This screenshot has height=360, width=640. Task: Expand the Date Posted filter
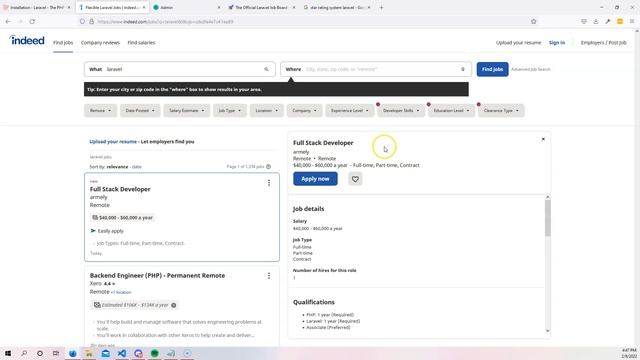[x=140, y=111]
